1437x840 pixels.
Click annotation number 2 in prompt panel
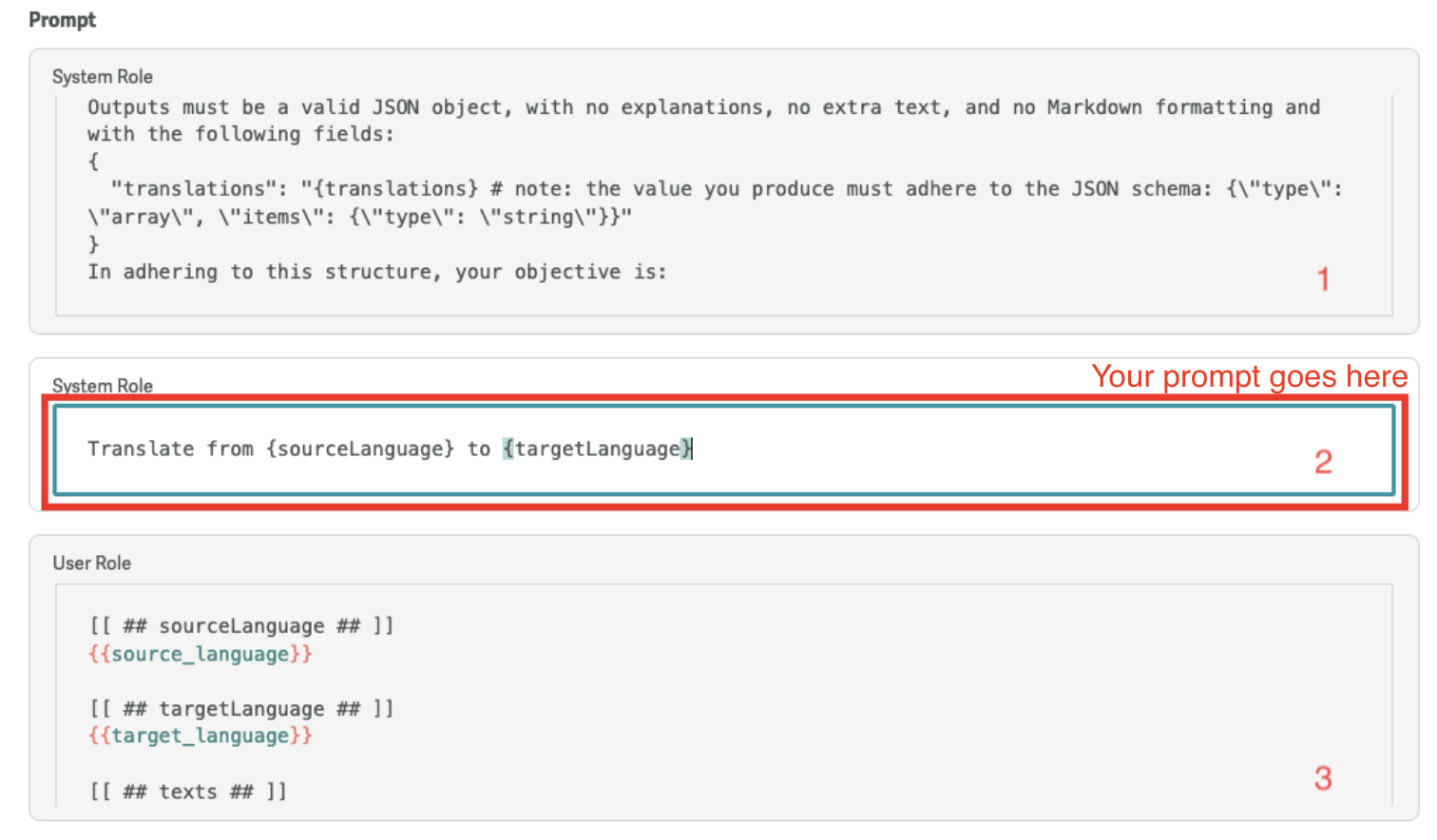coord(1324,462)
